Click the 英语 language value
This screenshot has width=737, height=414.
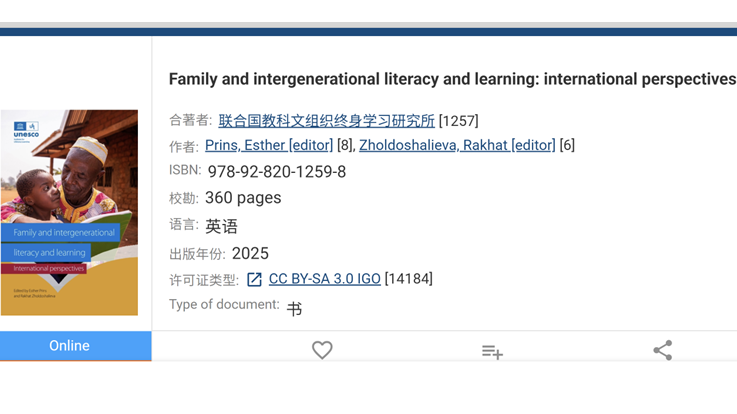click(221, 227)
